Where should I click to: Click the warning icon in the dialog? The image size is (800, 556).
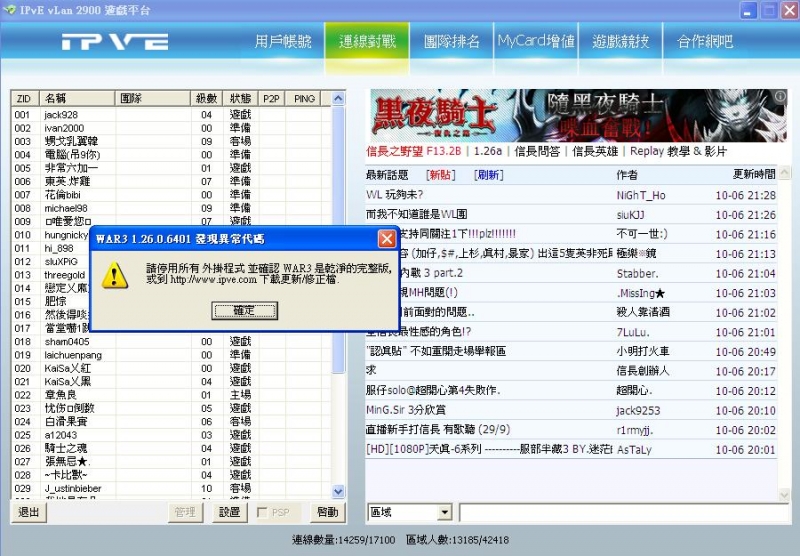[114, 275]
